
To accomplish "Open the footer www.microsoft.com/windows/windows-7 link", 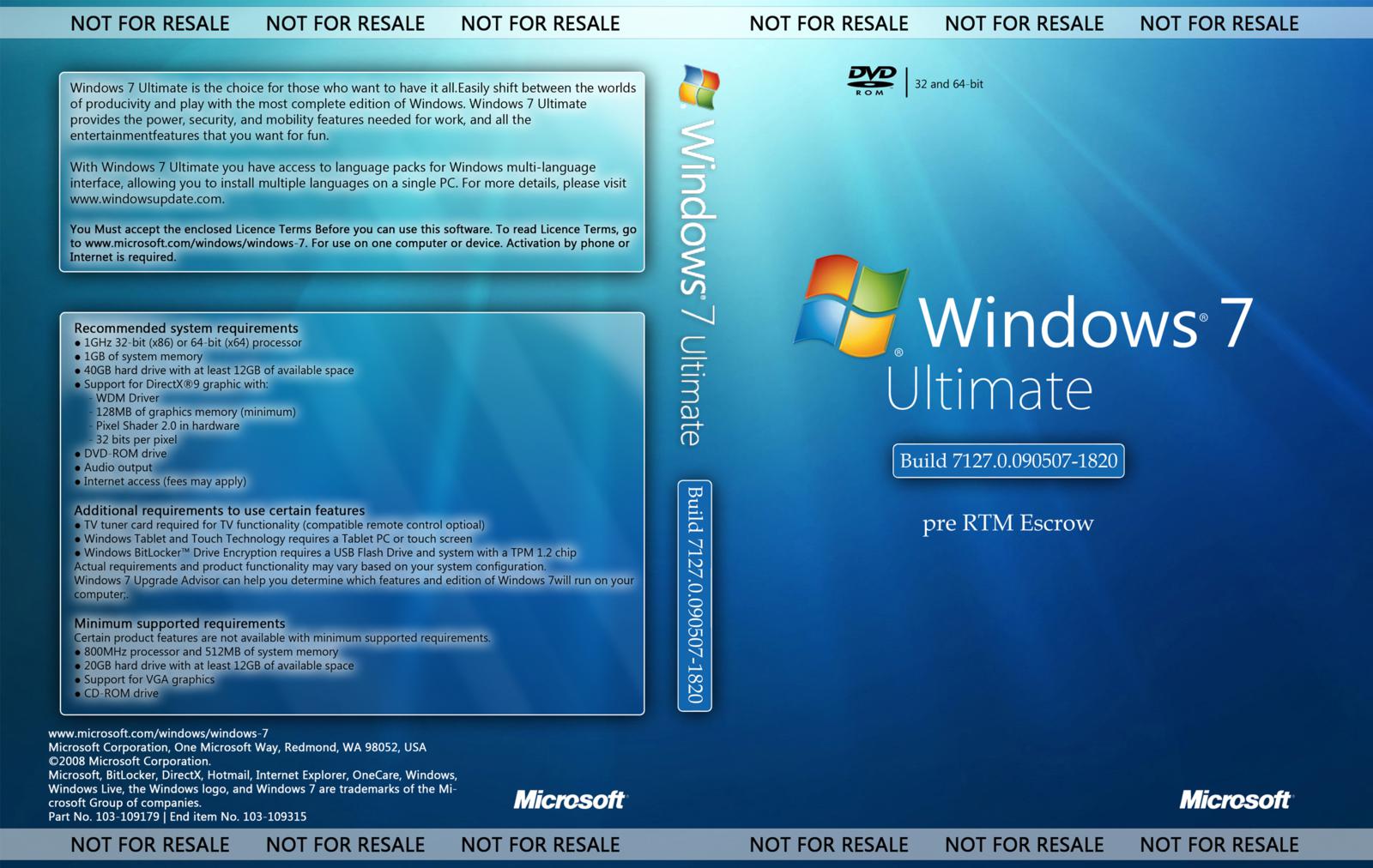I will 158,733.
